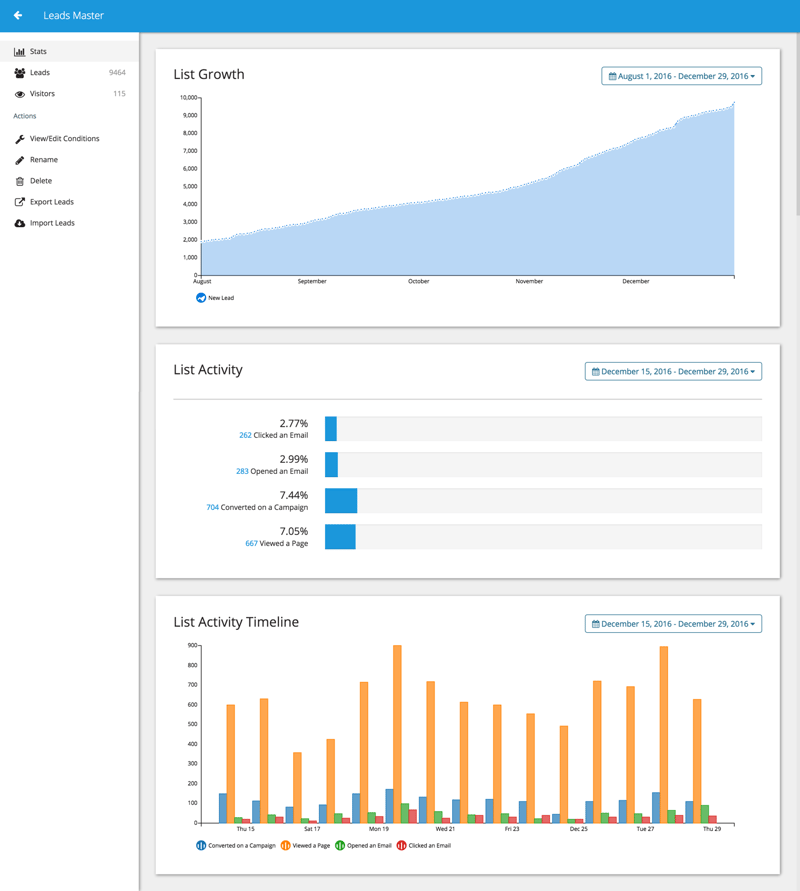800x891 pixels.
Task: Click the List Growth date range calendar icon
Action: tap(612, 76)
